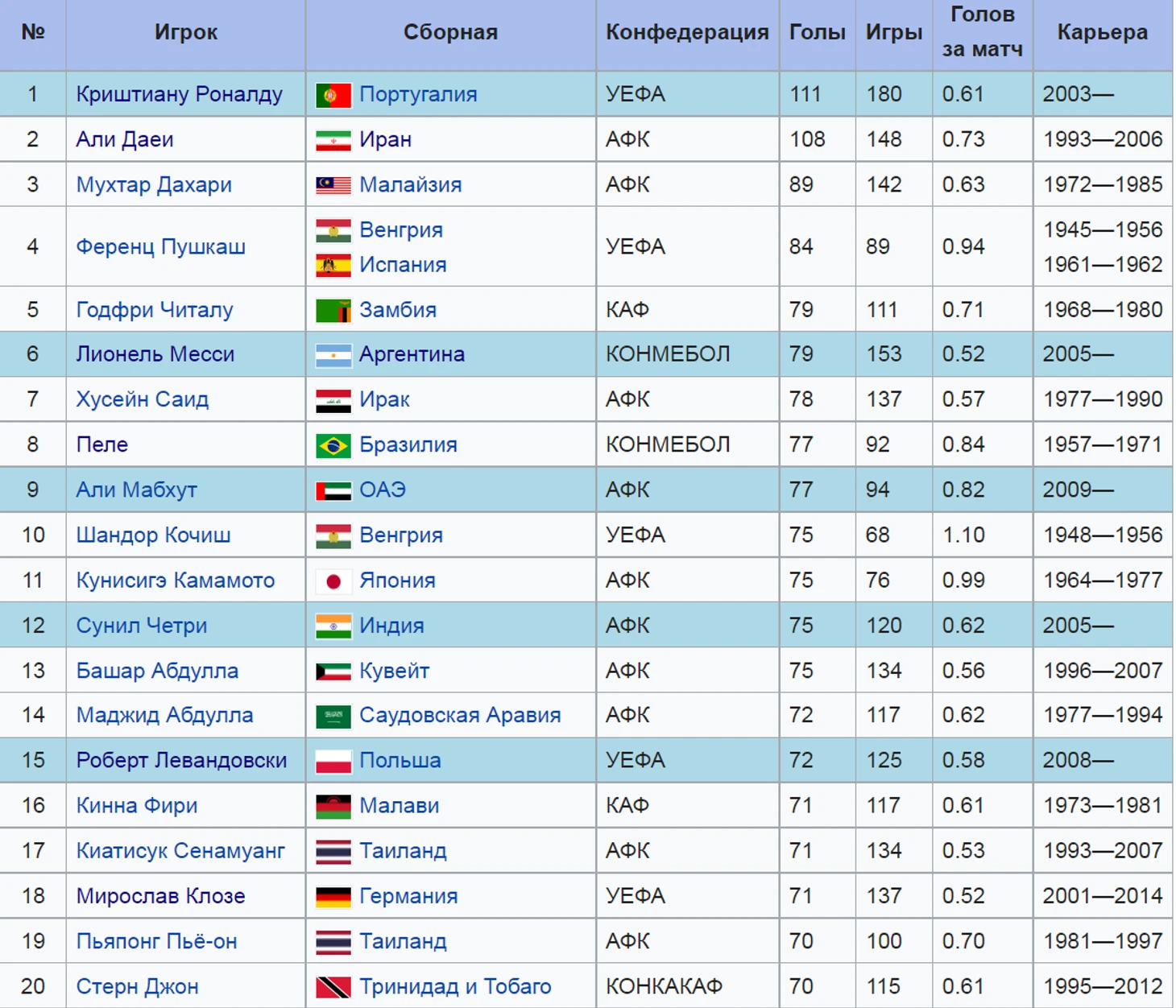Open the Лионель Месси player link
The height and width of the screenshot is (1008, 1176).
[155, 354]
